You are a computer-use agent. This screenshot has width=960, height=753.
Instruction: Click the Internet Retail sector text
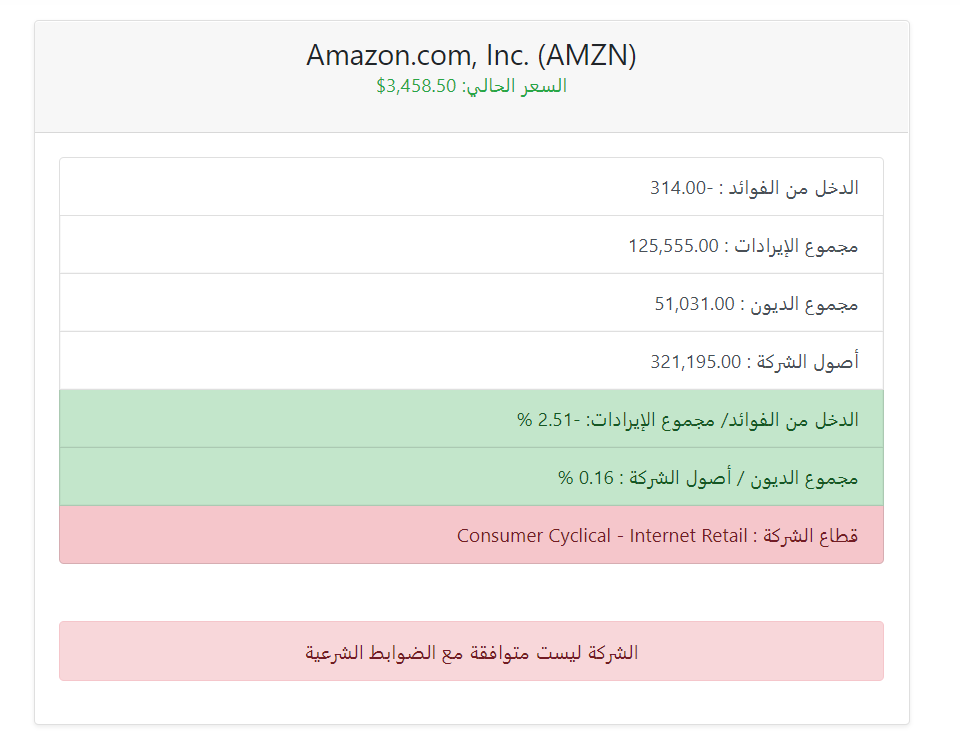point(688,536)
